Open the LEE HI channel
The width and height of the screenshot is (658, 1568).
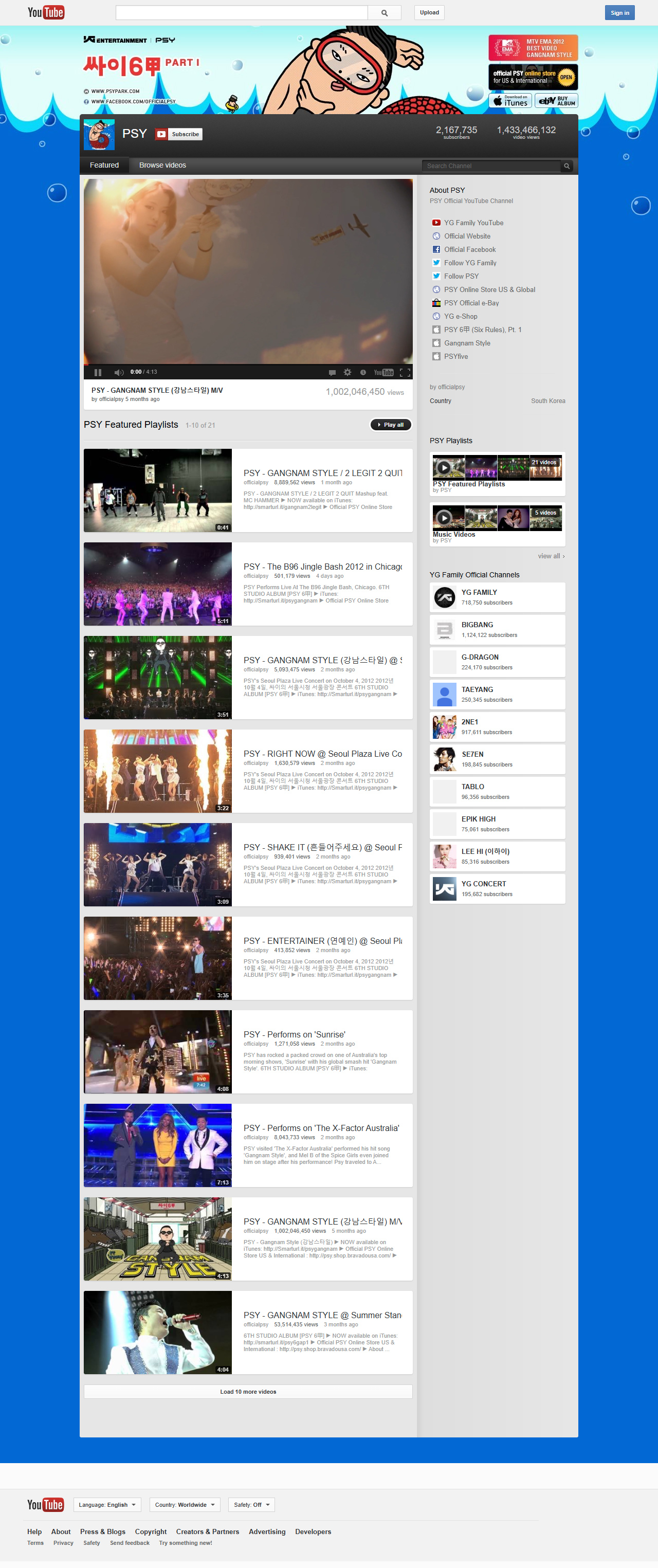[497, 856]
